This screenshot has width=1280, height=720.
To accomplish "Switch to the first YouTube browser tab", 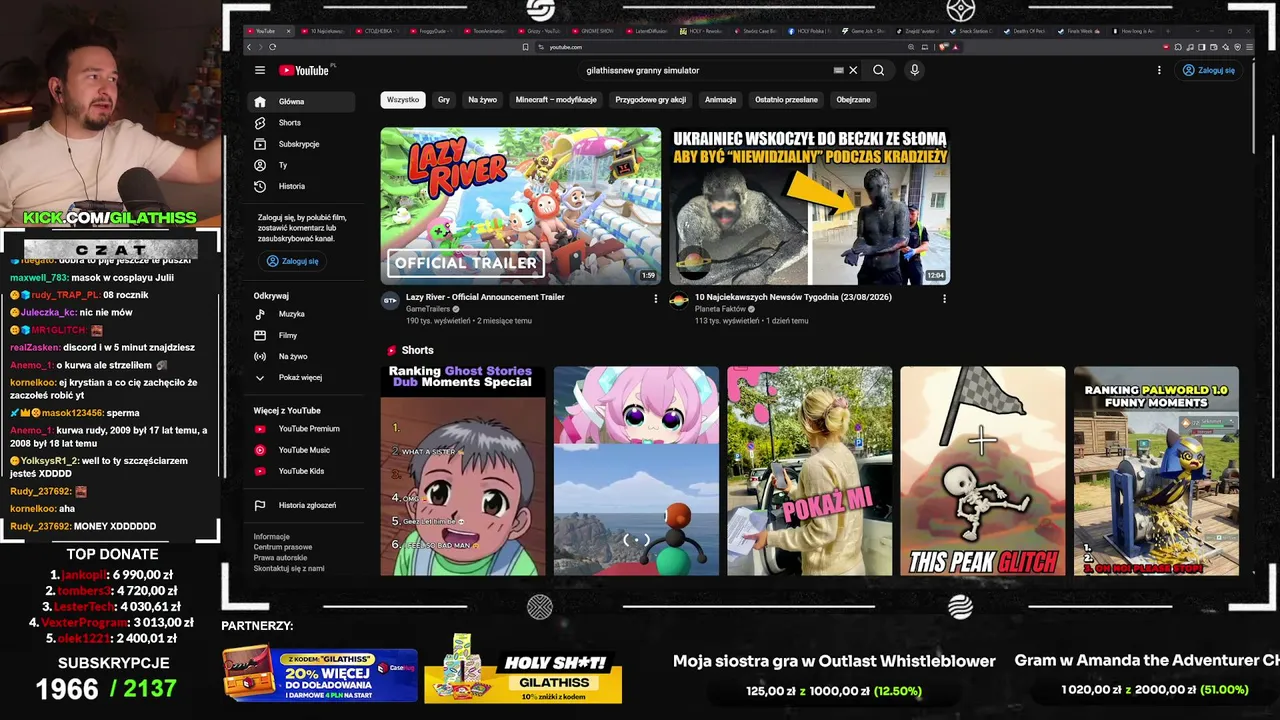I will (x=266, y=31).
